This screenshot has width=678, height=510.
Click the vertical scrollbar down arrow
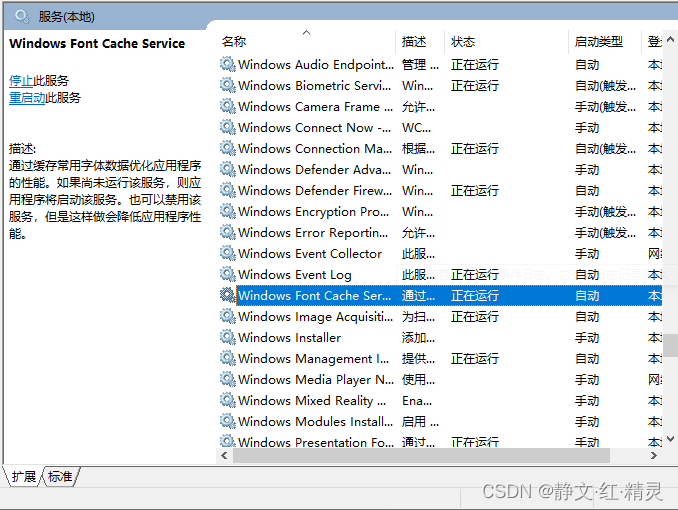point(670,439)
